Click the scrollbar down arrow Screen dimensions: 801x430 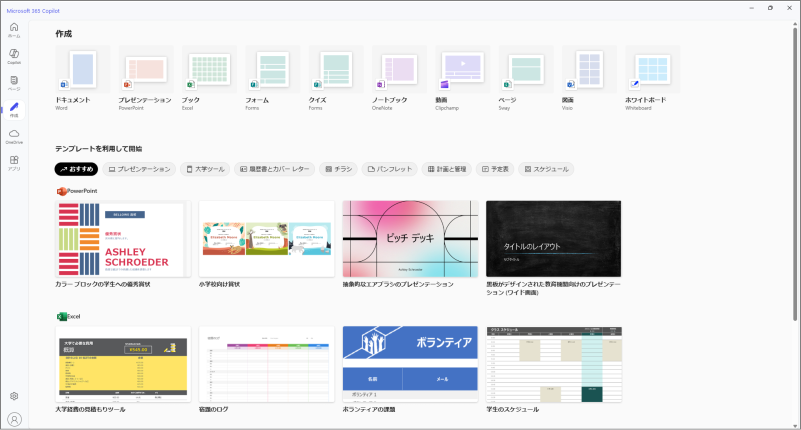795,426
